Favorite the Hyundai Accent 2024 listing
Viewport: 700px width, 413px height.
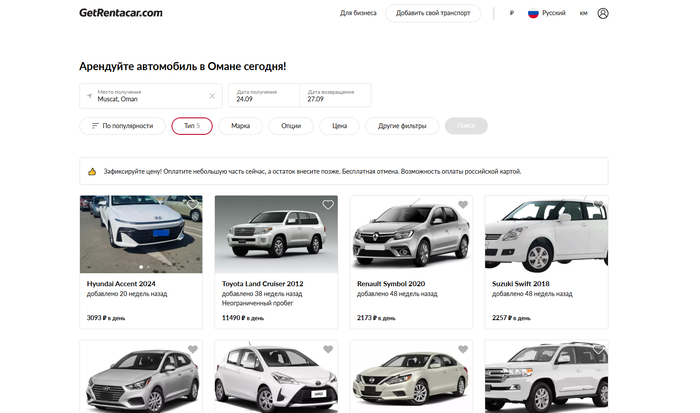click(x=192, y=205)
